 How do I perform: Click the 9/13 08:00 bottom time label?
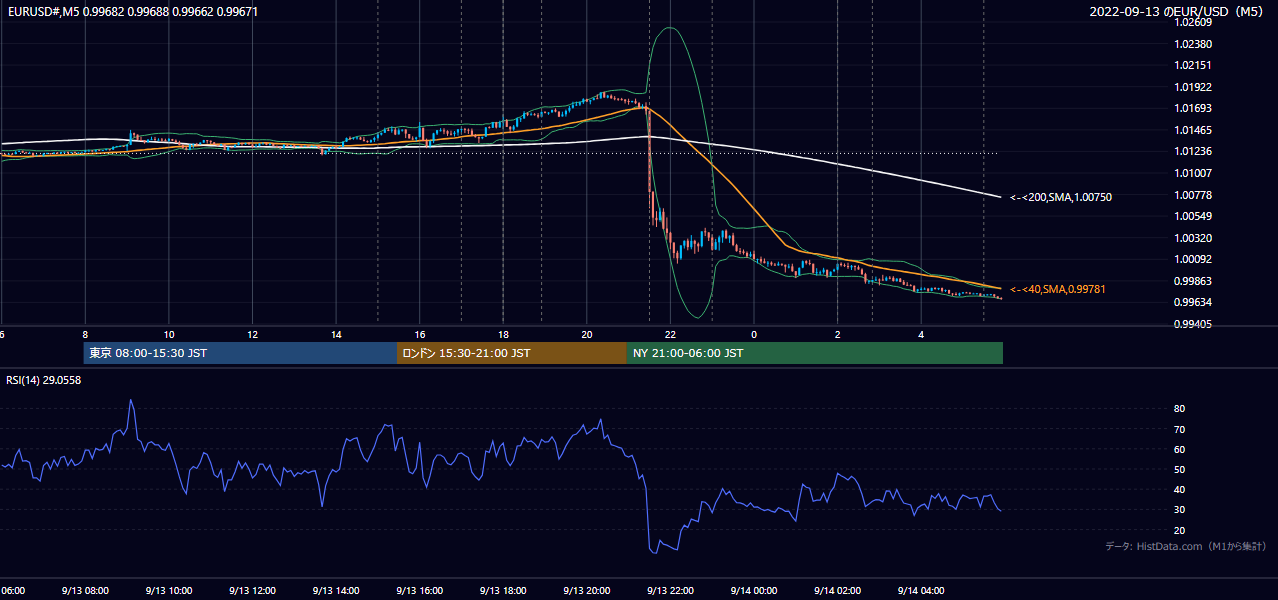(x=85, y=591)
